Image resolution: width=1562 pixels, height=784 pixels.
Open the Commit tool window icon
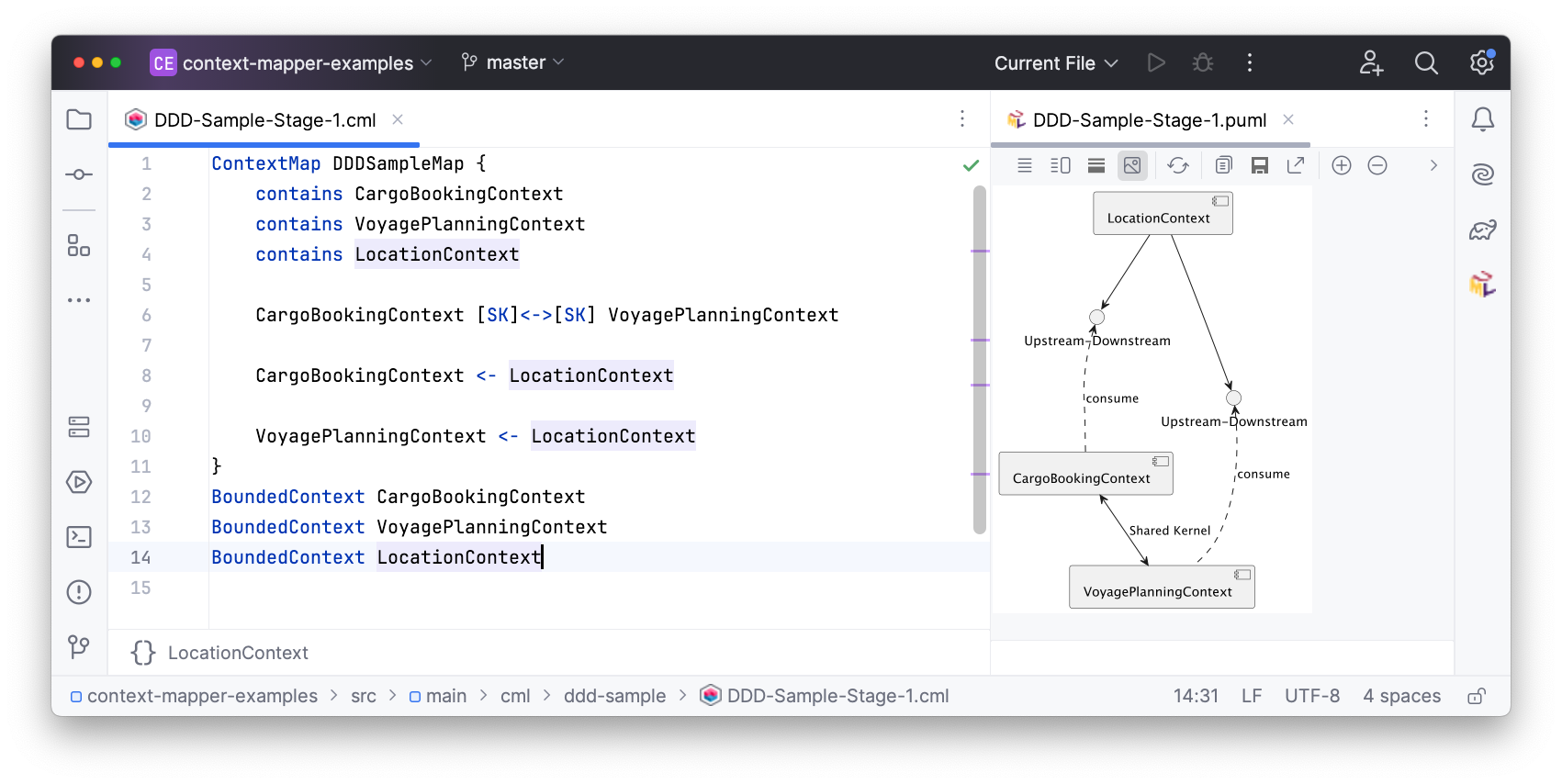(79, 174)
